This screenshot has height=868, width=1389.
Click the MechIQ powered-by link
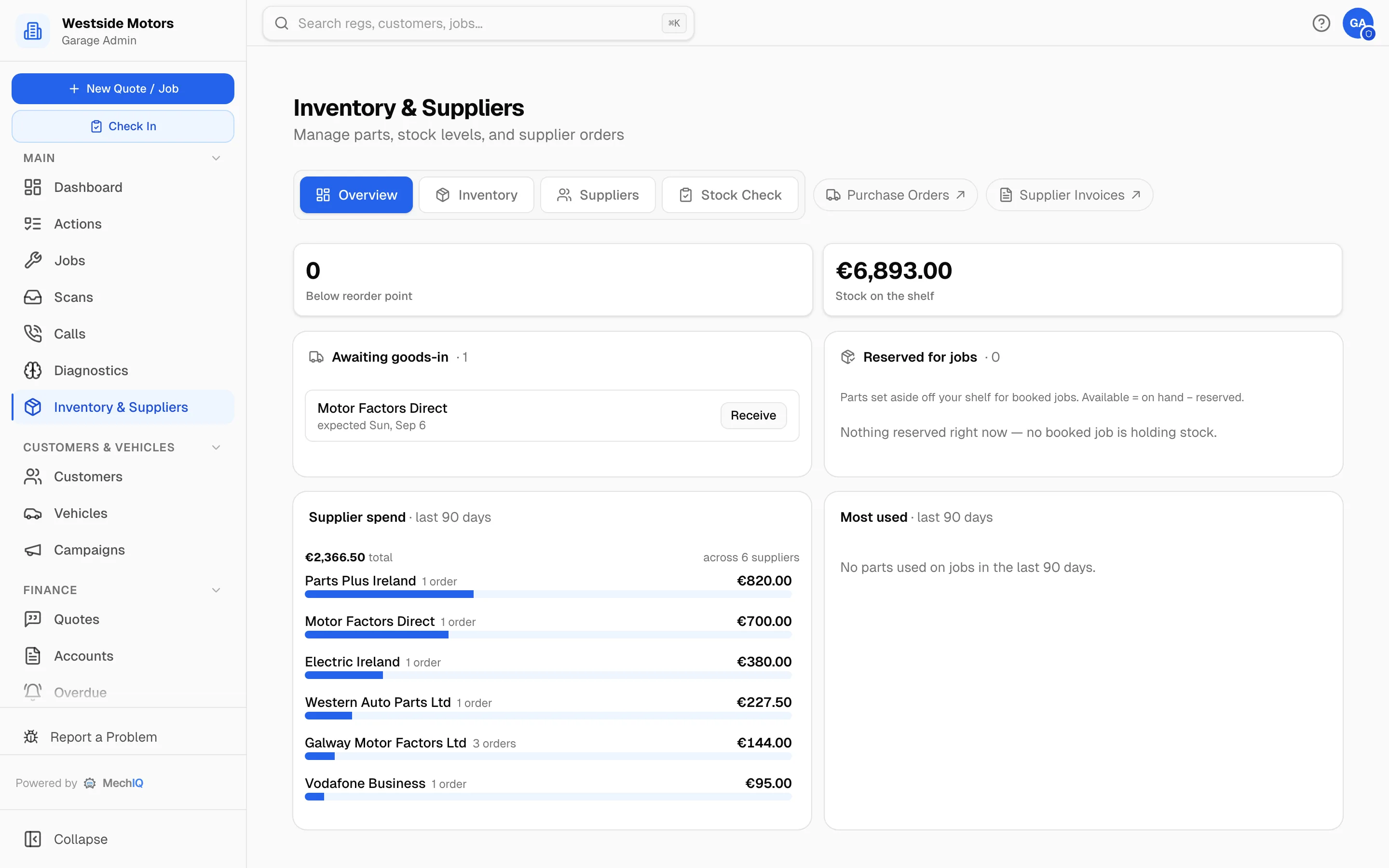pos(114,783)
